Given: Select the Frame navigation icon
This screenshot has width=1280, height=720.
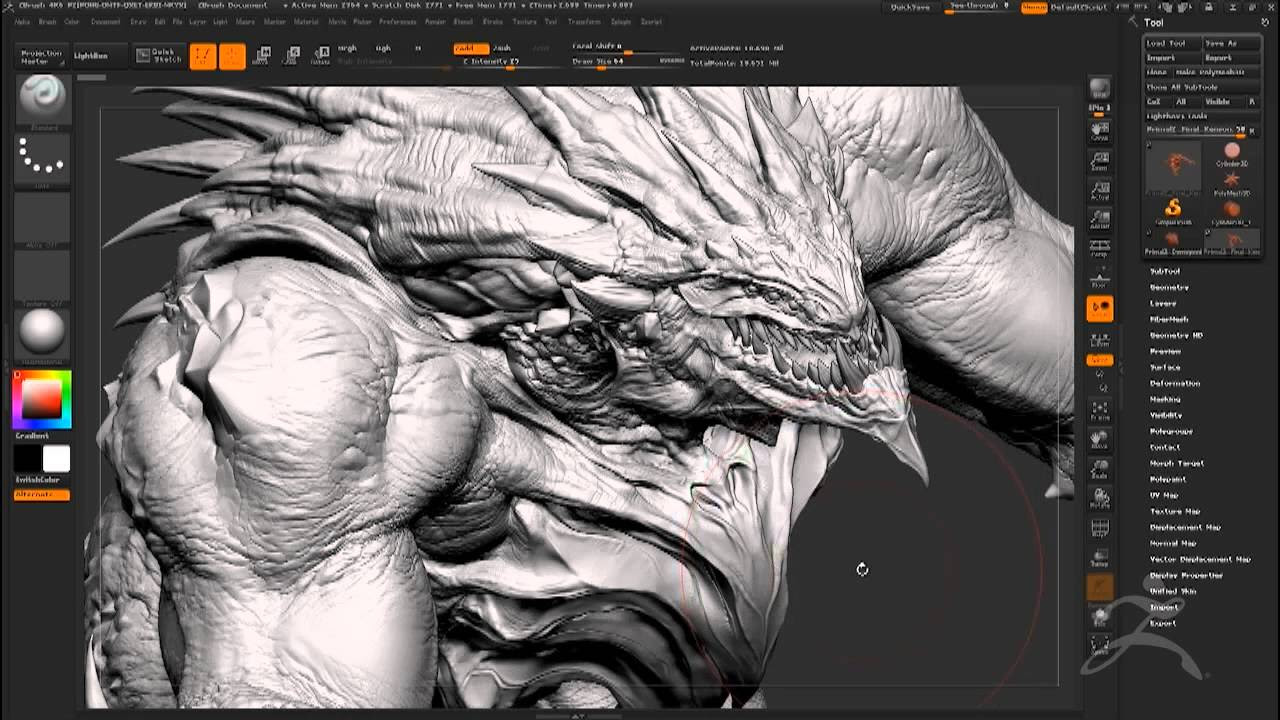Looking at the screenshot, I should coord(1100,412).
